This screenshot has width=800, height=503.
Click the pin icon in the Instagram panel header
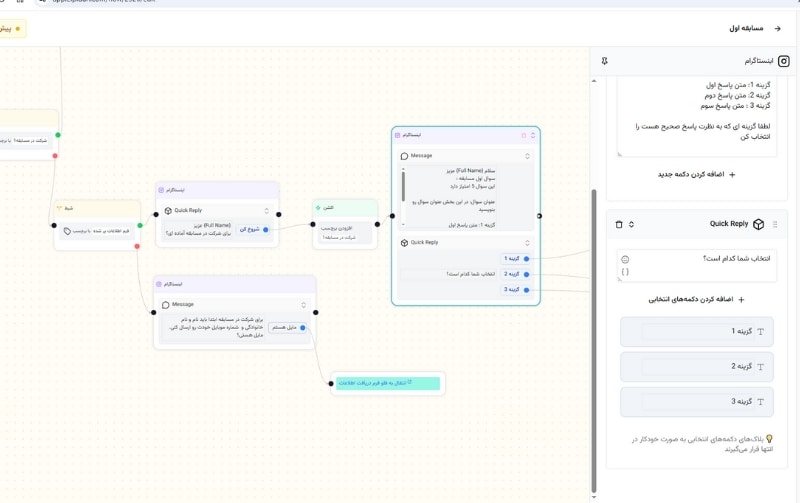point(604,61)
